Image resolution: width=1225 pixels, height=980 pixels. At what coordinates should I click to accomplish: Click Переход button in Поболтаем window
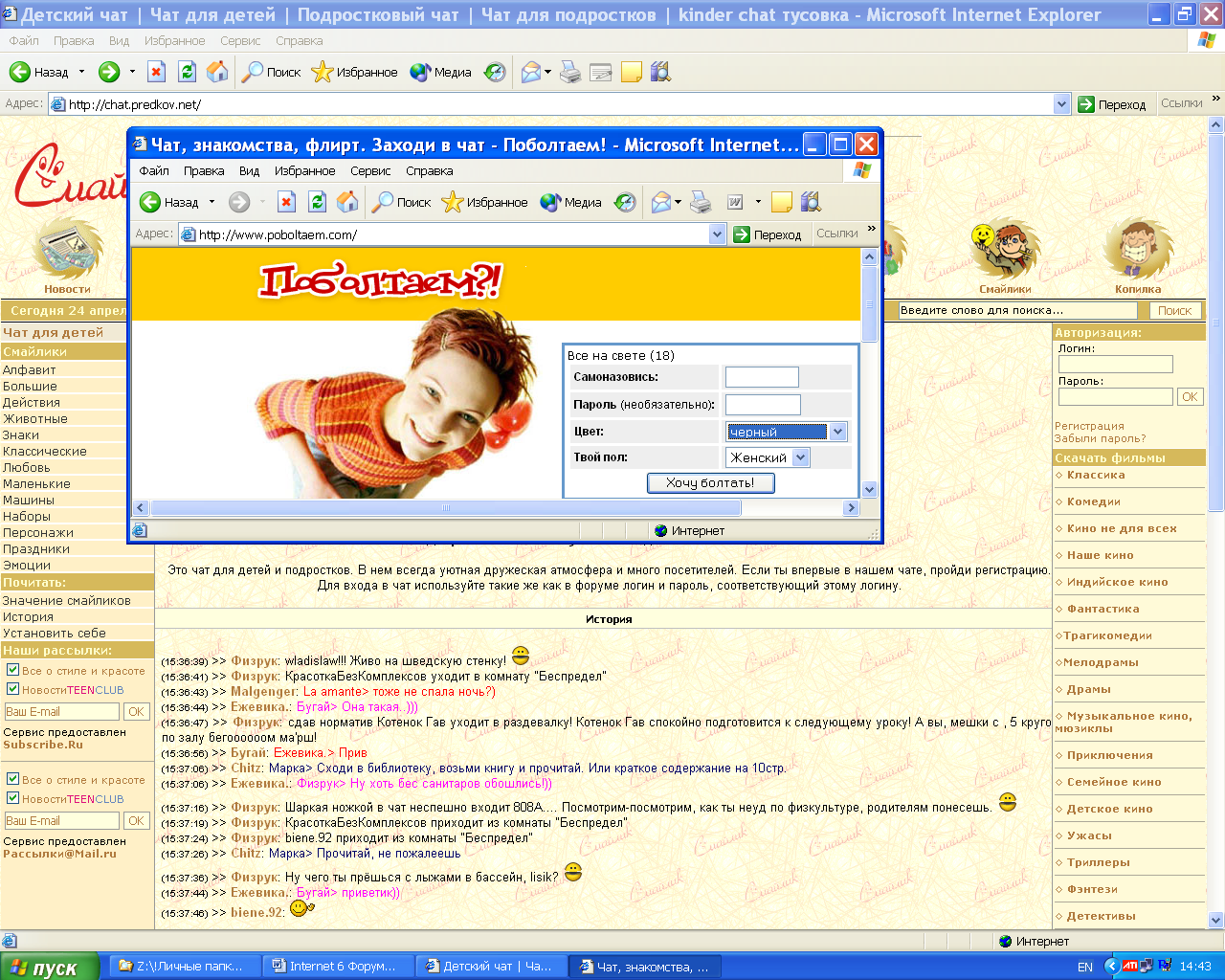(x=768, y=234)
